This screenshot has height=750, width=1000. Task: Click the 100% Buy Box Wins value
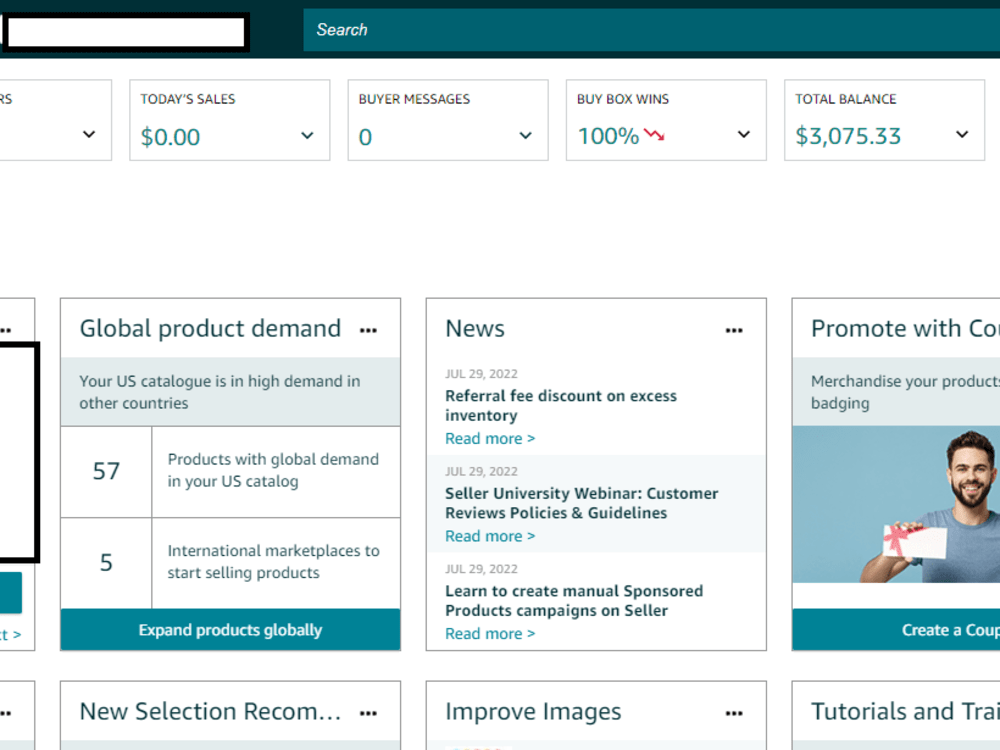(x=608, y=136)
